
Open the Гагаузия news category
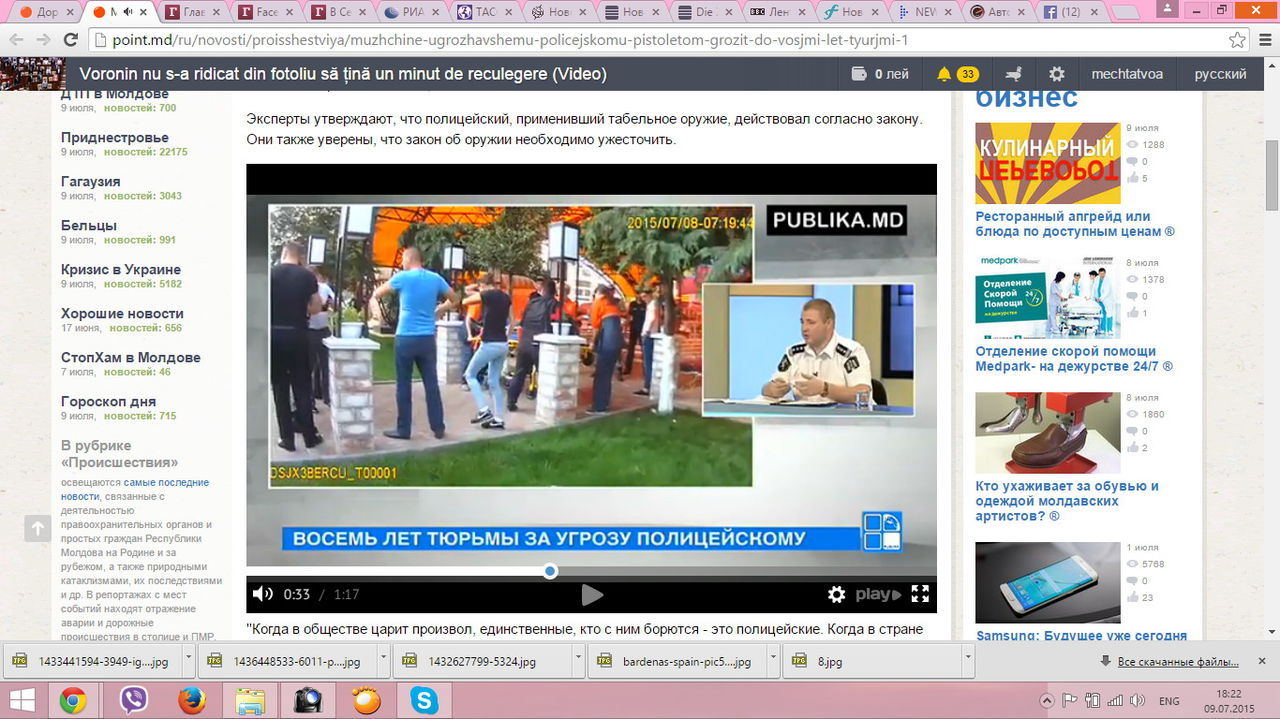coord(90,181)
